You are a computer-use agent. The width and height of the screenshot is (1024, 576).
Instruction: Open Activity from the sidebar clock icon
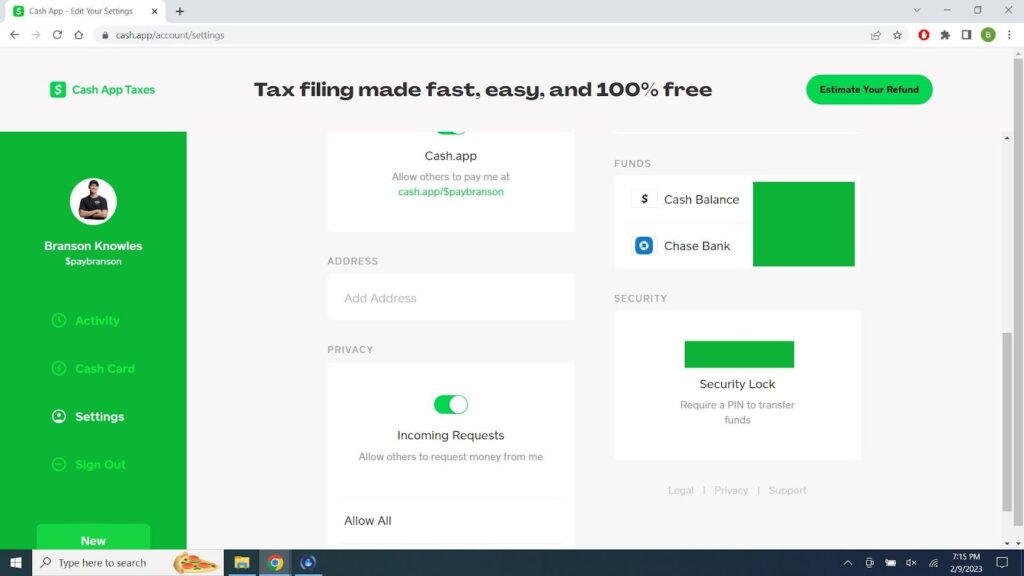pyautogui.click(x=58, y=321)
